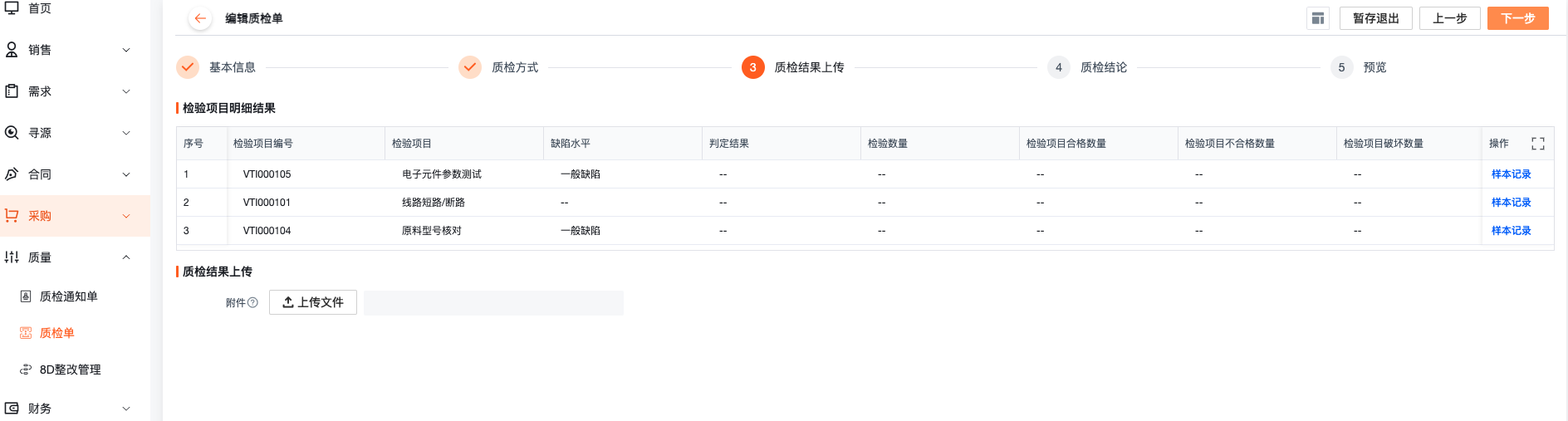Click the 上传文件 upload button
The height and width of the screenshot is (421, 1568).
[313, 302]
